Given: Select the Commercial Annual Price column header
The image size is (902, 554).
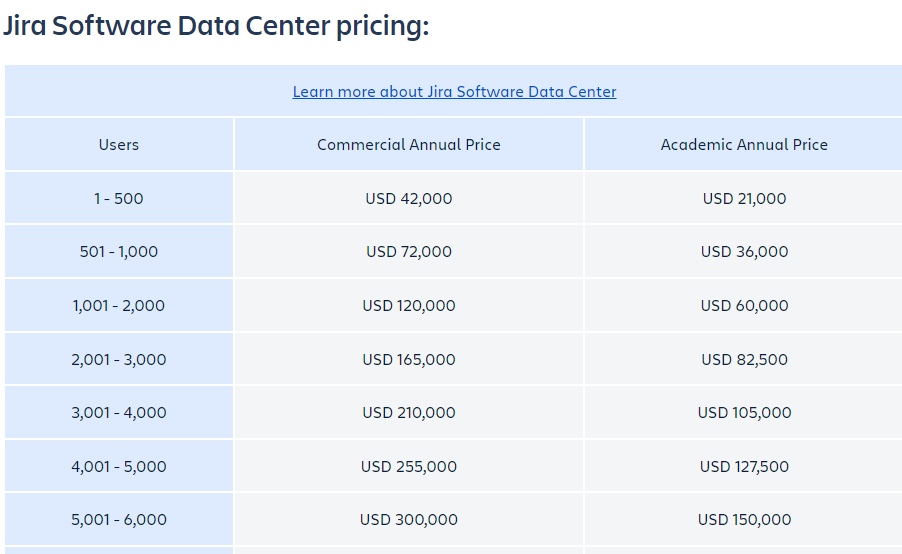Looking at the screenshot, I should (409, 145).
